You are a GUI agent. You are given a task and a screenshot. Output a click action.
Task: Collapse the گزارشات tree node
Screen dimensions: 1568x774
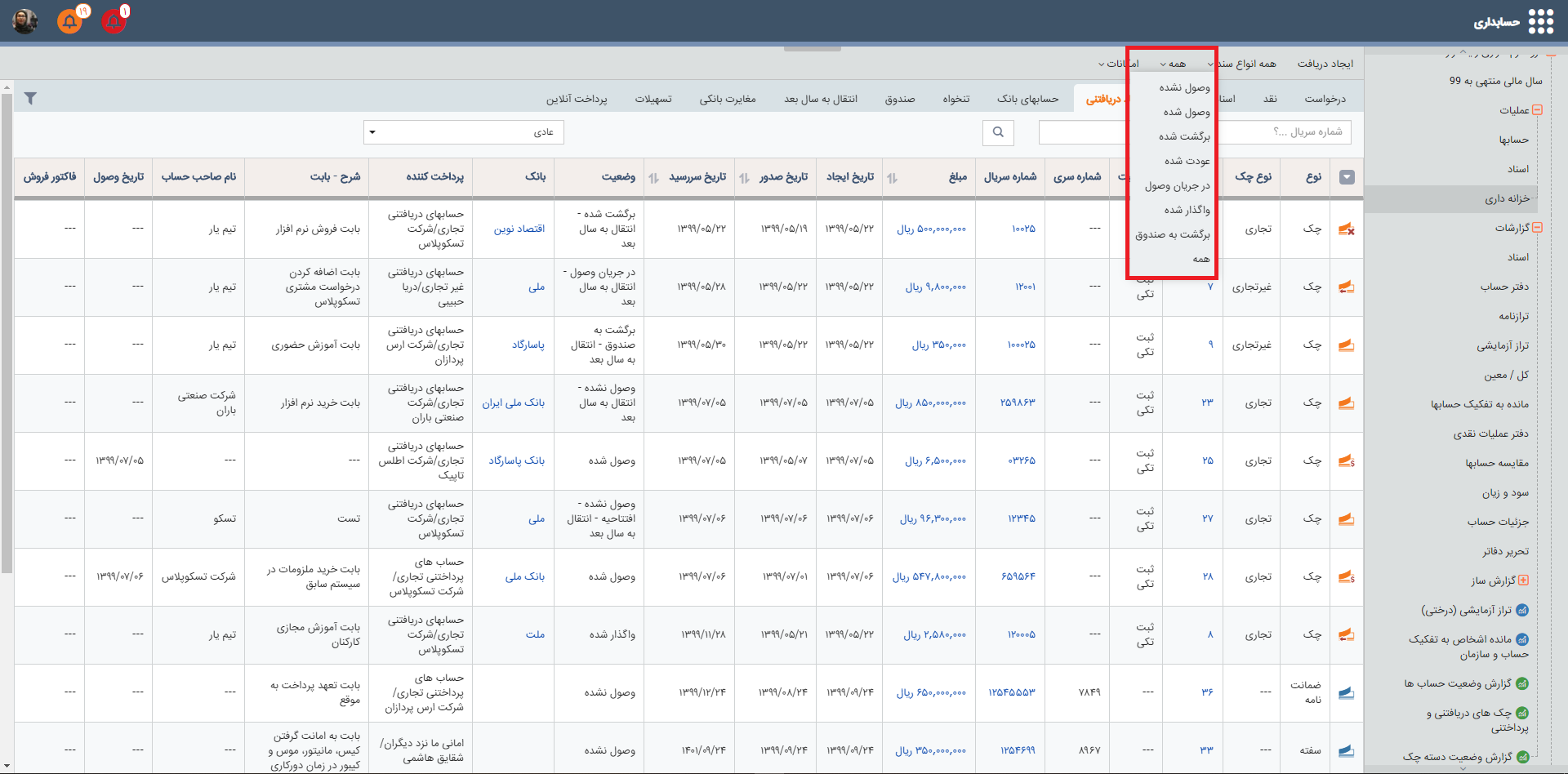point(1538,228)
